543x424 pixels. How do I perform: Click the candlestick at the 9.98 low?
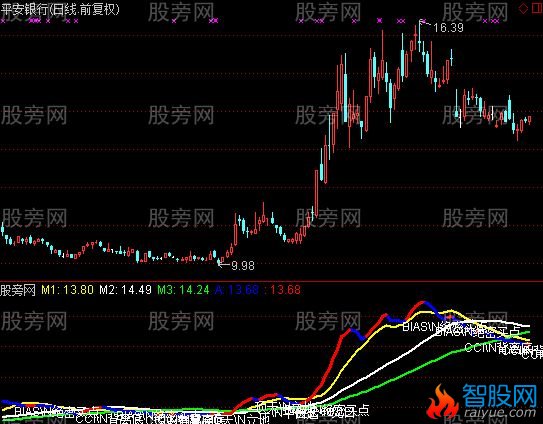[219, 262]
